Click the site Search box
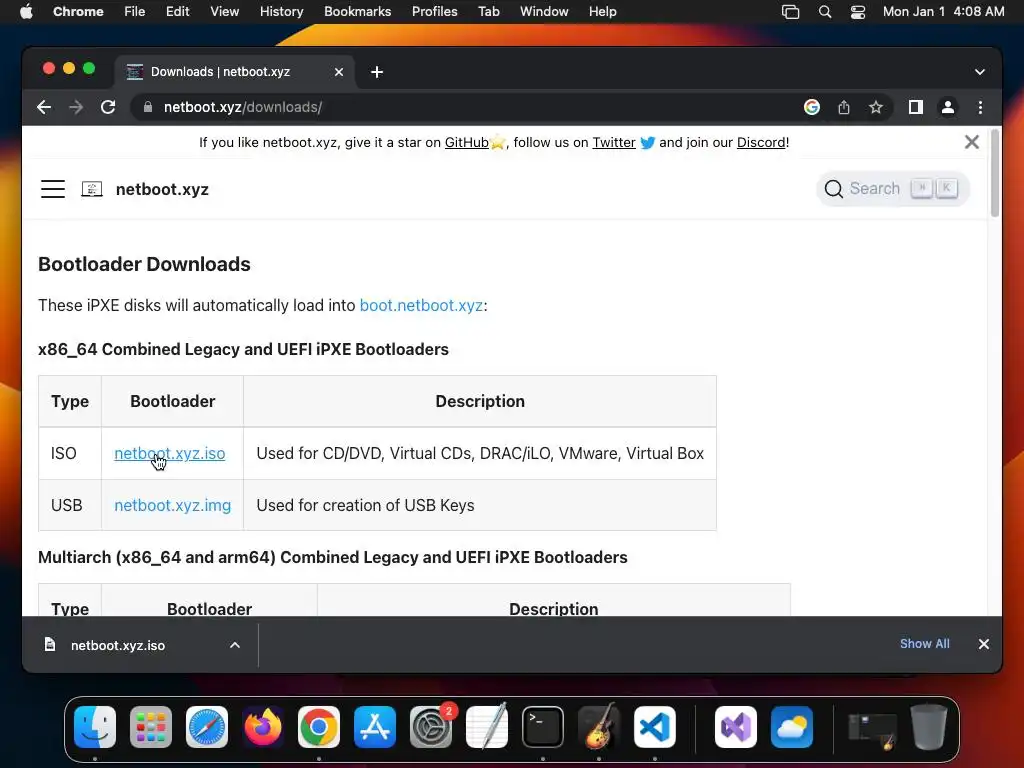The width and height of the screenshot is (1024, 768). coord(892,189)
